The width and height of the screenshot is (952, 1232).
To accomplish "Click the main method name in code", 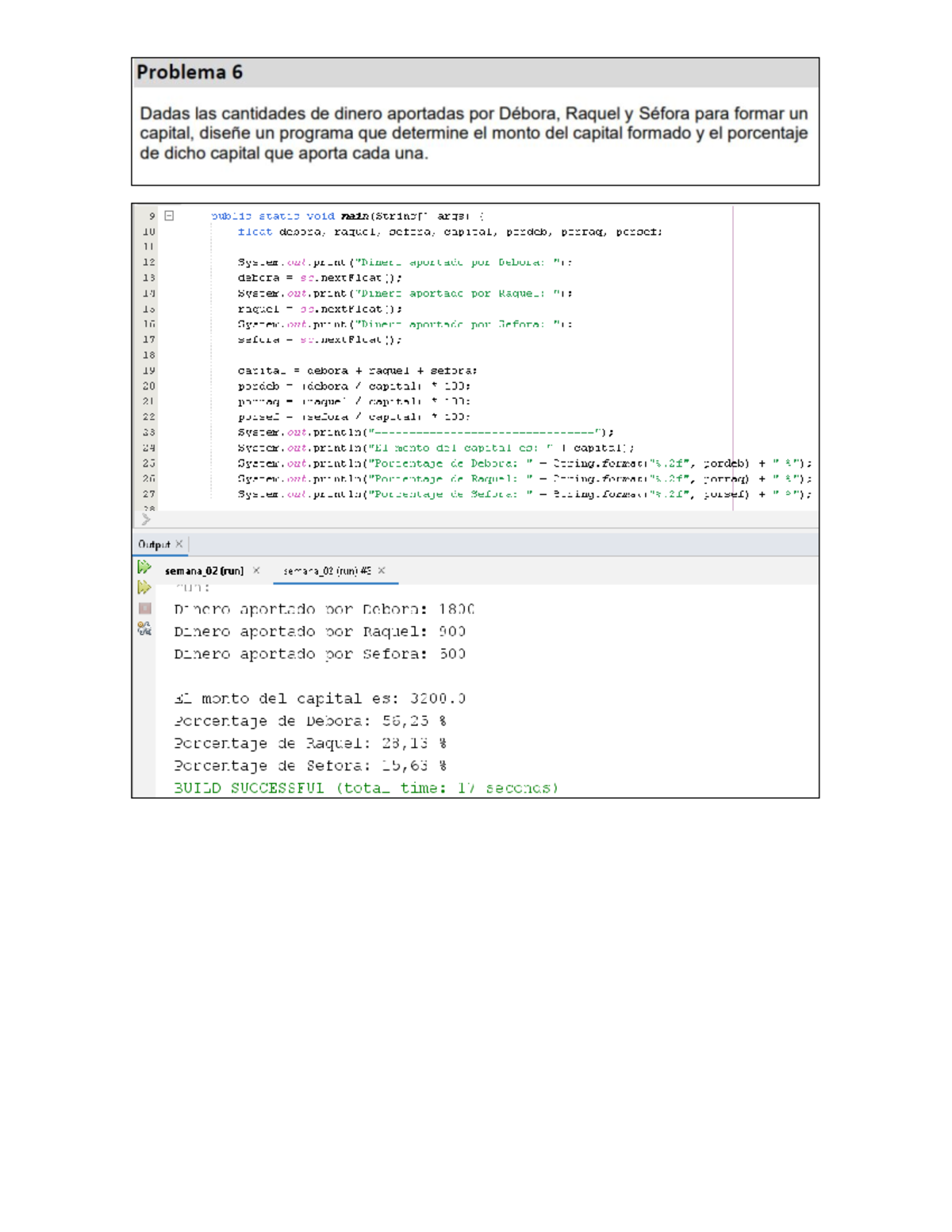I will (355, 216).
